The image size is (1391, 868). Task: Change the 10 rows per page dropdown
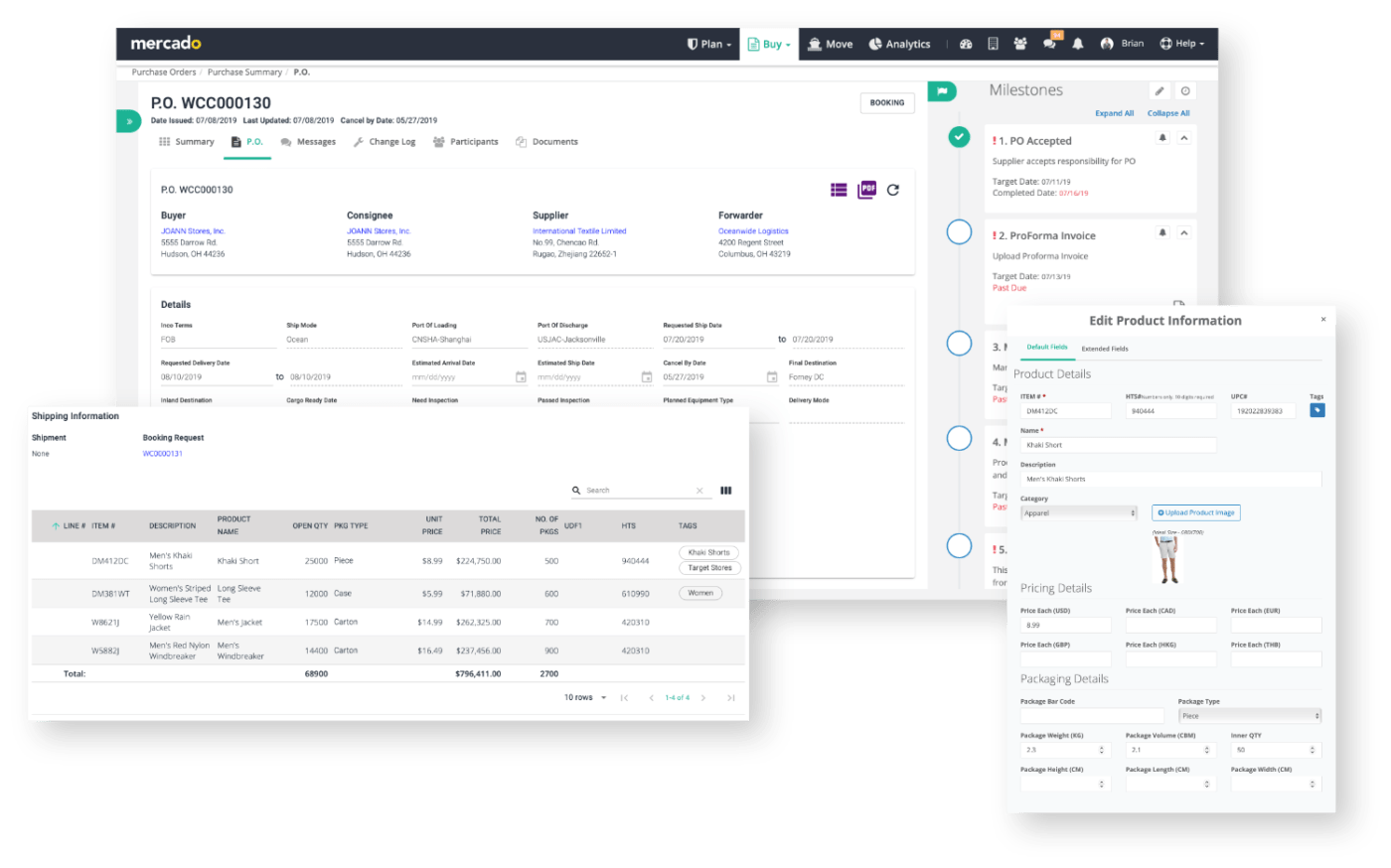[585, 698]
